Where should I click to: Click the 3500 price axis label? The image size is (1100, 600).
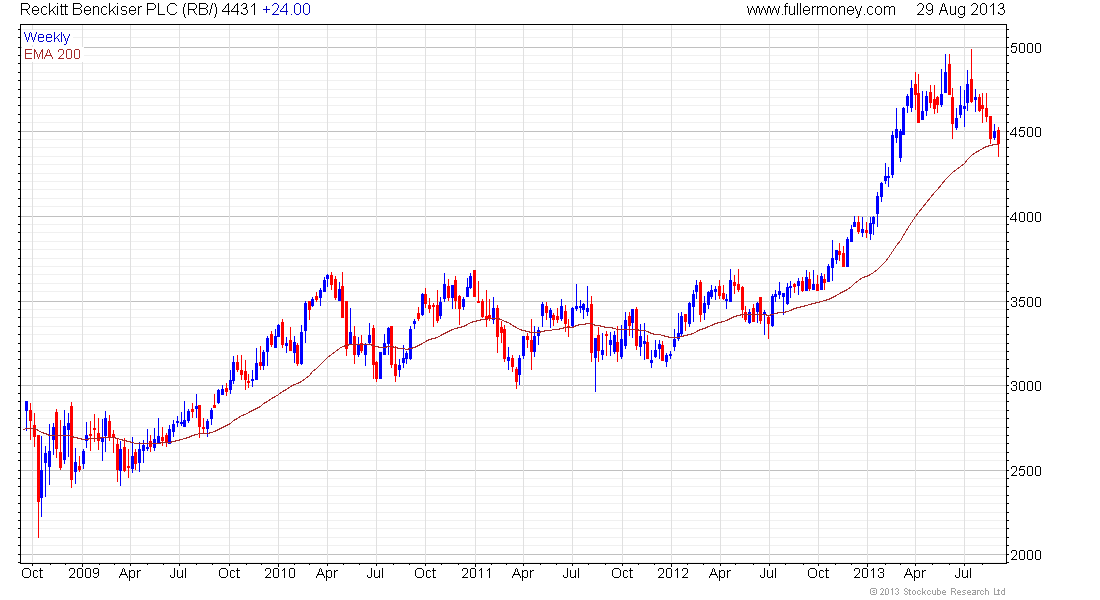(x=1026, y=302)
